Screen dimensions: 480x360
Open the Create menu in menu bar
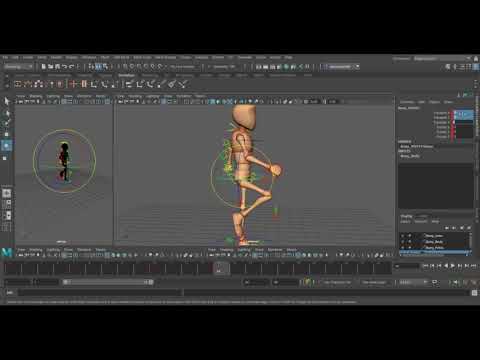28,58
